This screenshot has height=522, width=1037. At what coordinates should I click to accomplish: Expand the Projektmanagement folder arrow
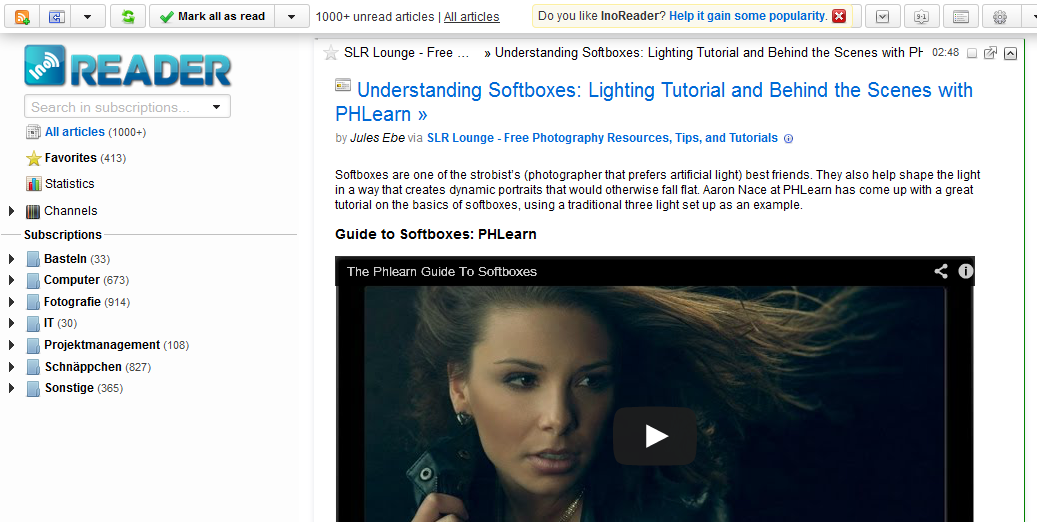coord(11,345)
